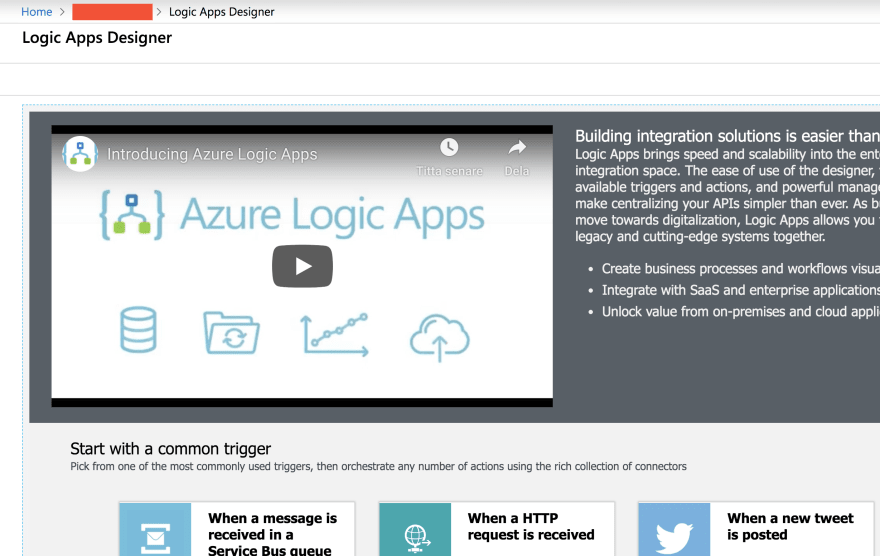Click the database cylinder graphic in video
Image resolution: width=880 pixels, height=556 pixels.
pyautogui.click(x=138, y=329)
